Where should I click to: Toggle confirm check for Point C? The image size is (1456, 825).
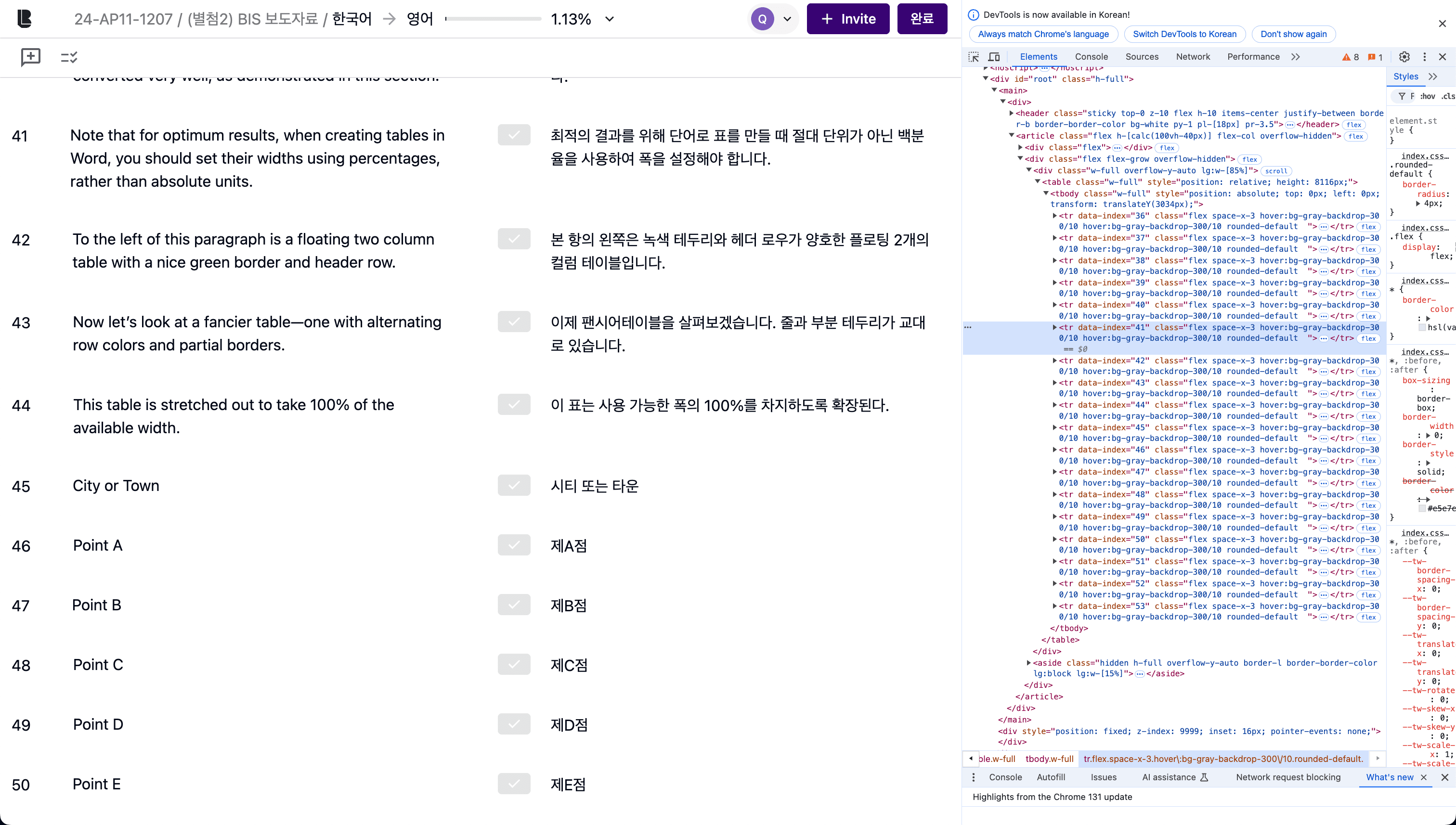(514, 665)
